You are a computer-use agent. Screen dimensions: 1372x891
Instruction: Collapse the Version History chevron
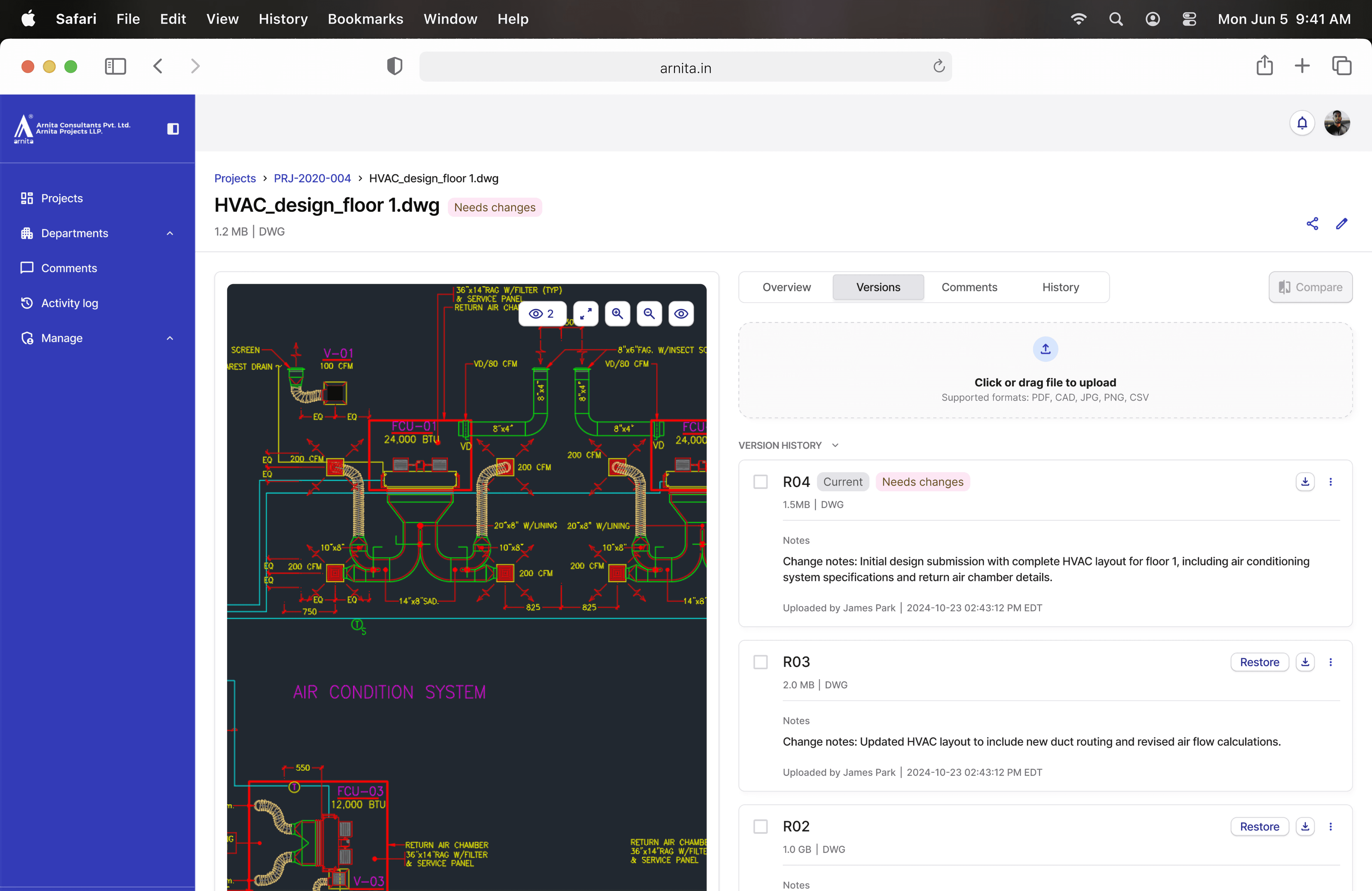[835, 445]
